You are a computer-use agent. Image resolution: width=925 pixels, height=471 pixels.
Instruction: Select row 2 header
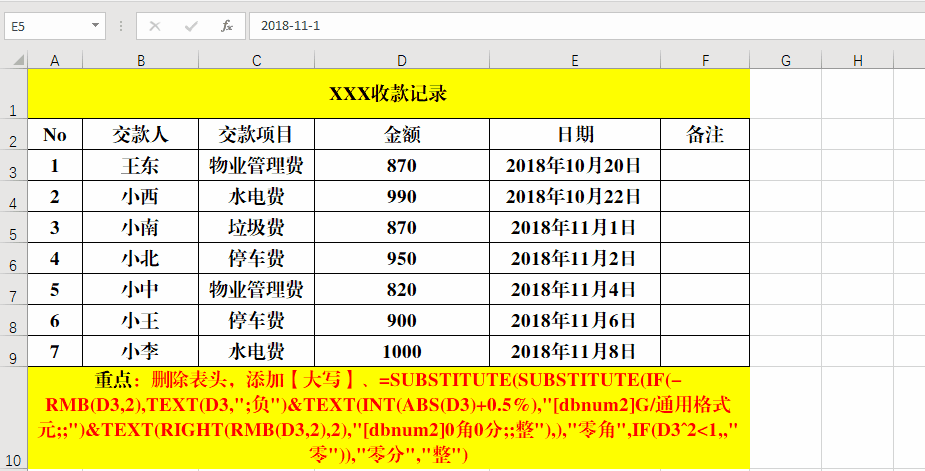point(14,134)
